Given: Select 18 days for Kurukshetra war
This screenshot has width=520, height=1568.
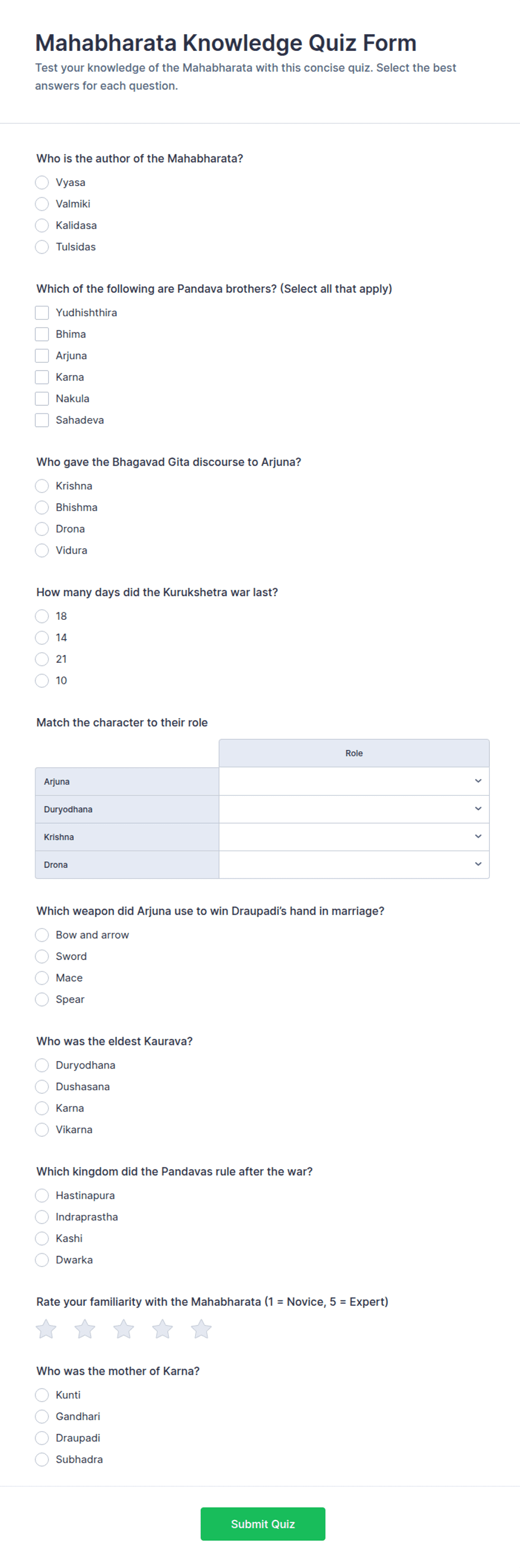Looking at the screenshot, I should tap(42, 616).
